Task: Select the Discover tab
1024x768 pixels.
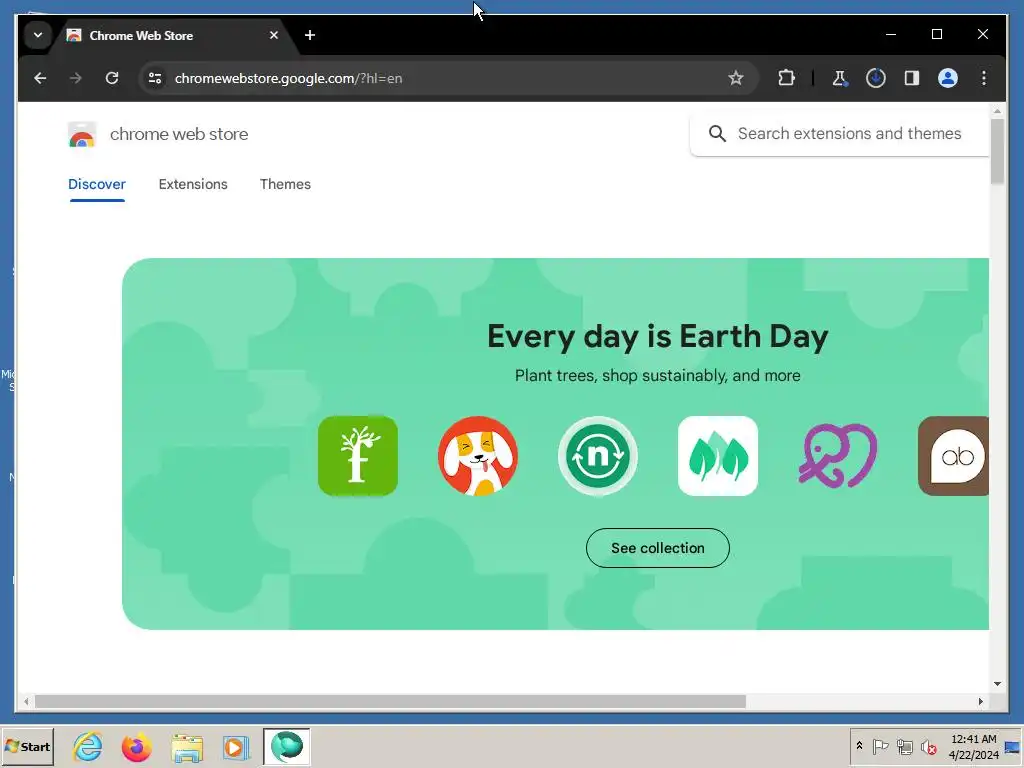Action: coord(97,184)
